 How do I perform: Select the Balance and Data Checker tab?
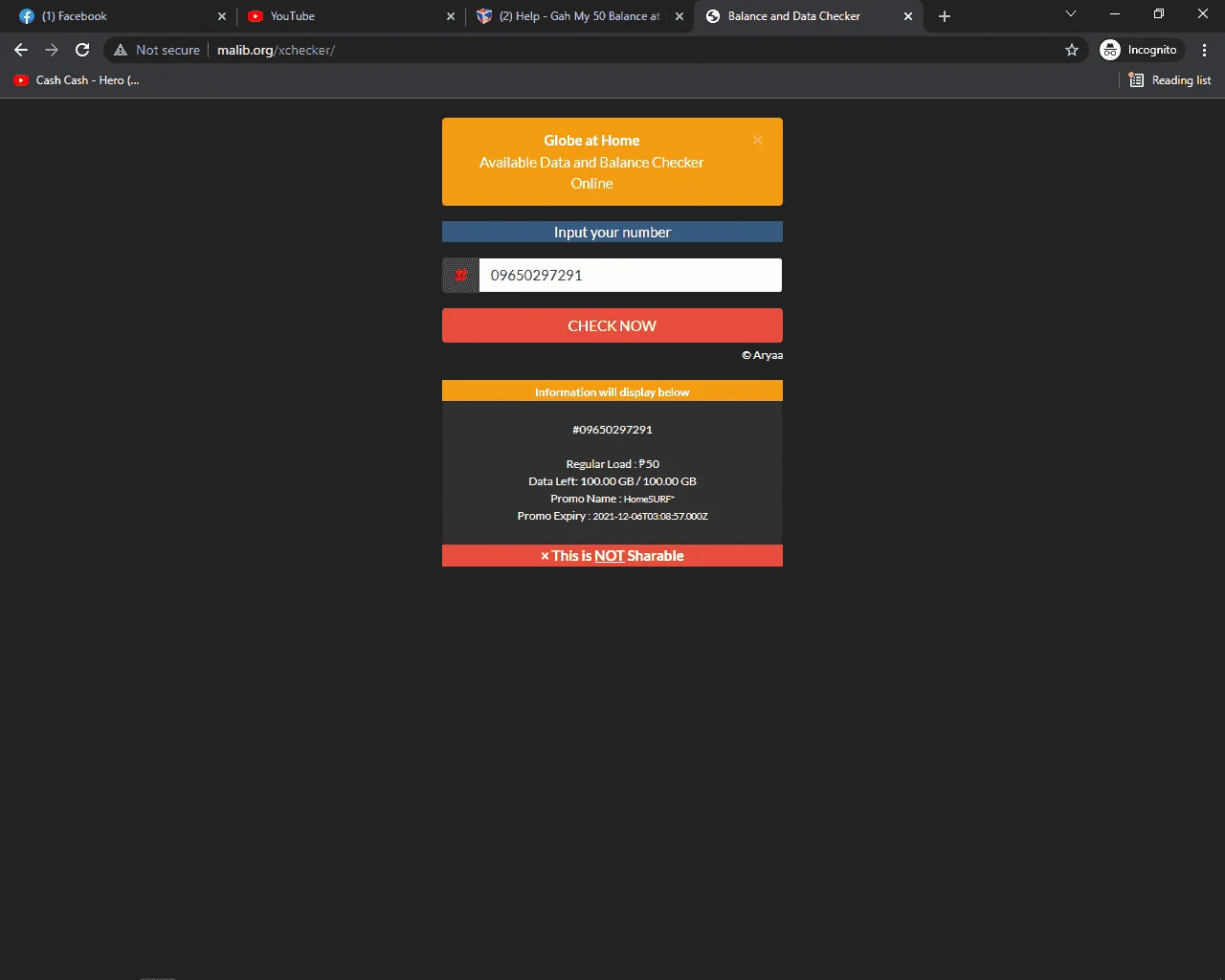807,16
